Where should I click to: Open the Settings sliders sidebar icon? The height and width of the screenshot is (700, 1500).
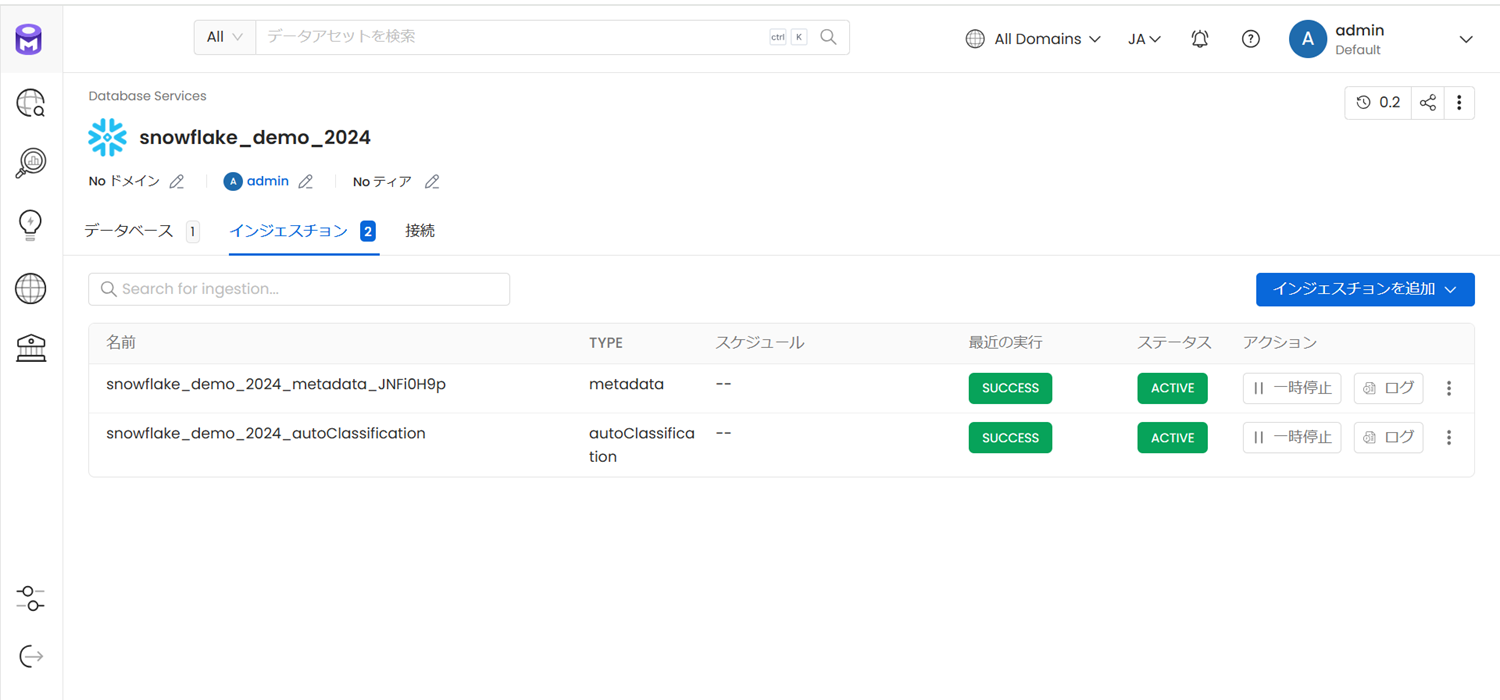click(31, 598)
